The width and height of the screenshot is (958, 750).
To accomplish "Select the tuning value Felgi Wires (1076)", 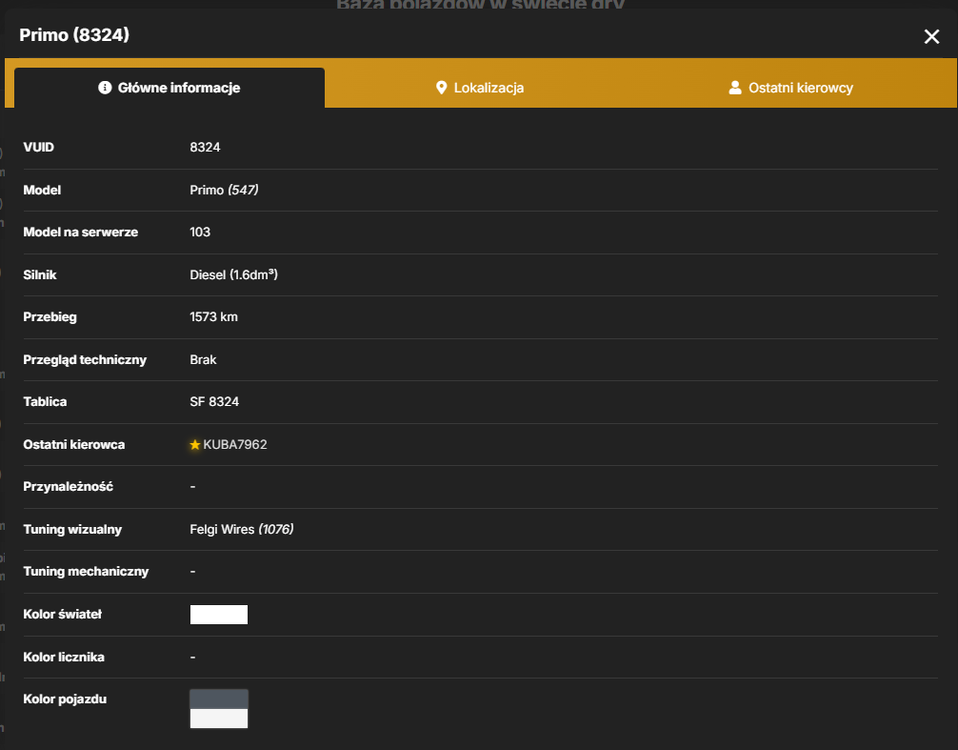I will [x=241, y=530].
